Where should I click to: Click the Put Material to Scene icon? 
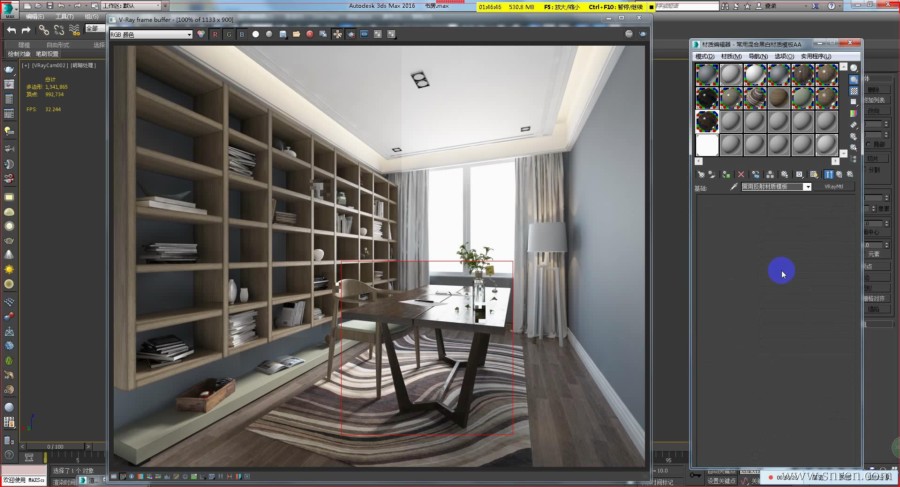(x=712, y=175)
